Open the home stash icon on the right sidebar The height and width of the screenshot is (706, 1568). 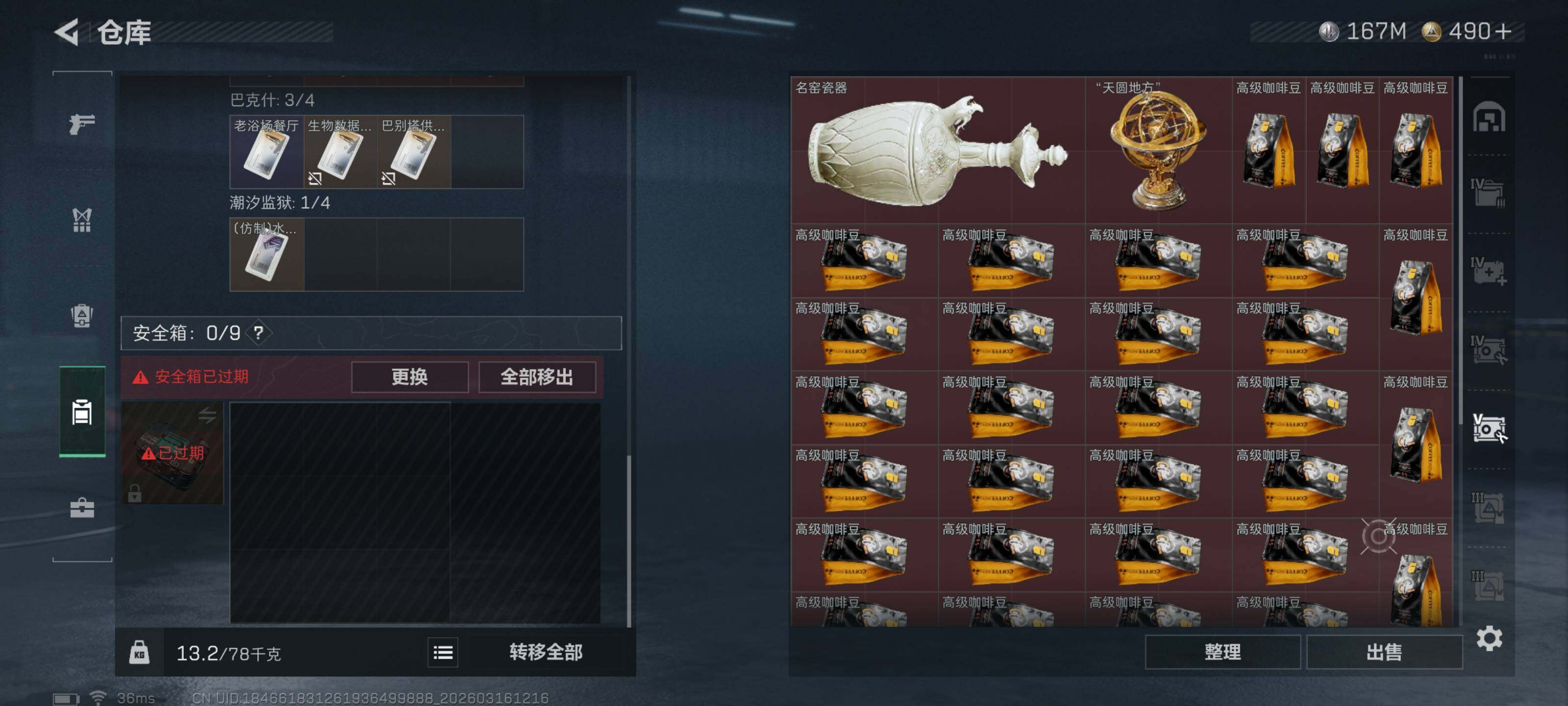click(x=1489, y=116)
